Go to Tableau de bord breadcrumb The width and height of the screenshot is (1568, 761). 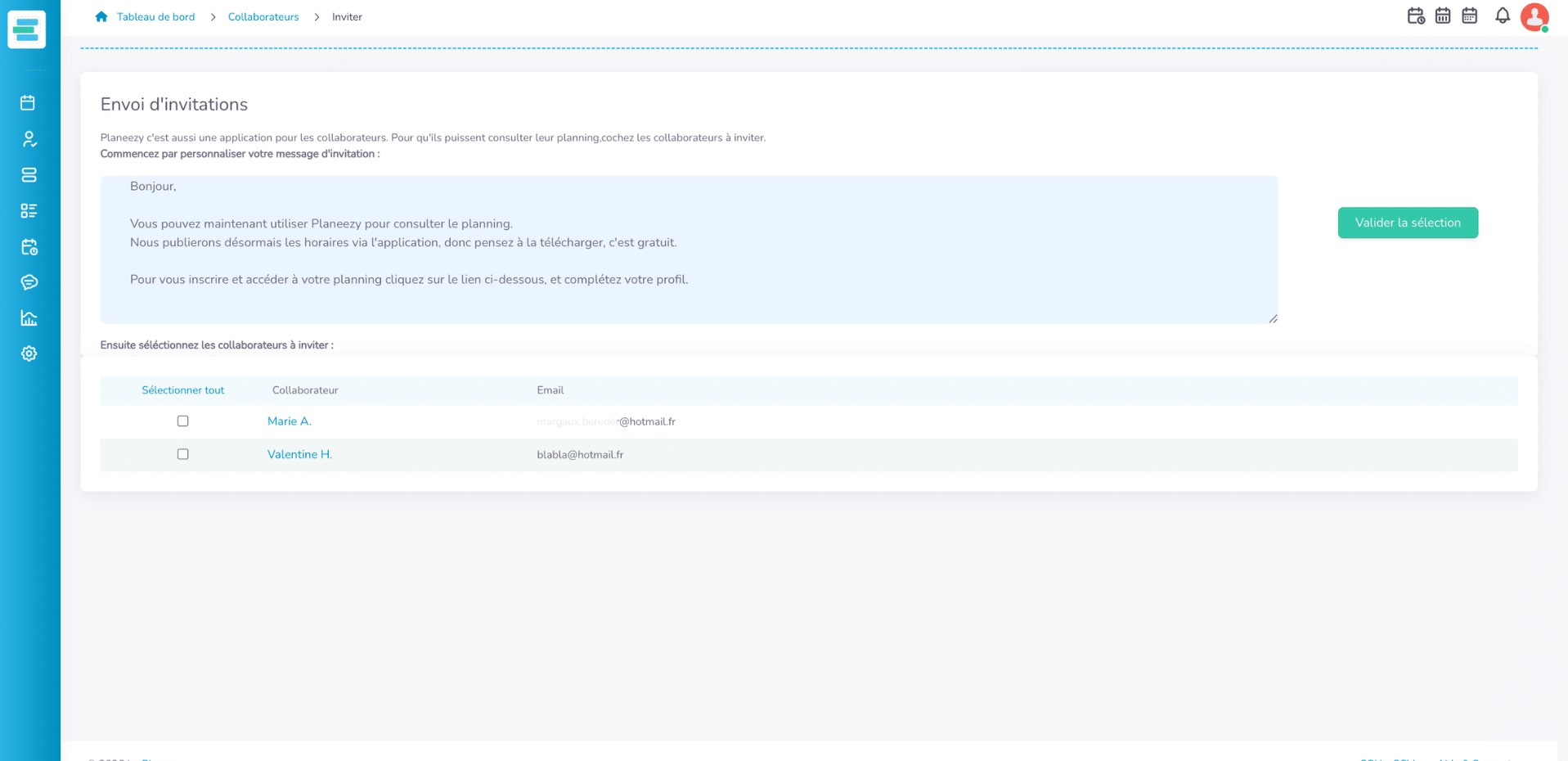coord(155,17)
